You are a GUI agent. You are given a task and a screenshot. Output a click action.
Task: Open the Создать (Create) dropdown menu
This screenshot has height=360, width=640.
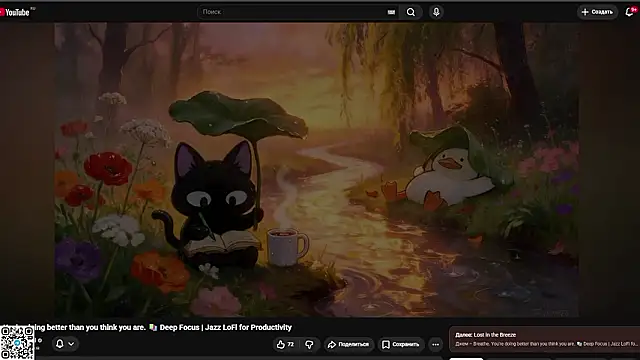[x=597, y=12]
